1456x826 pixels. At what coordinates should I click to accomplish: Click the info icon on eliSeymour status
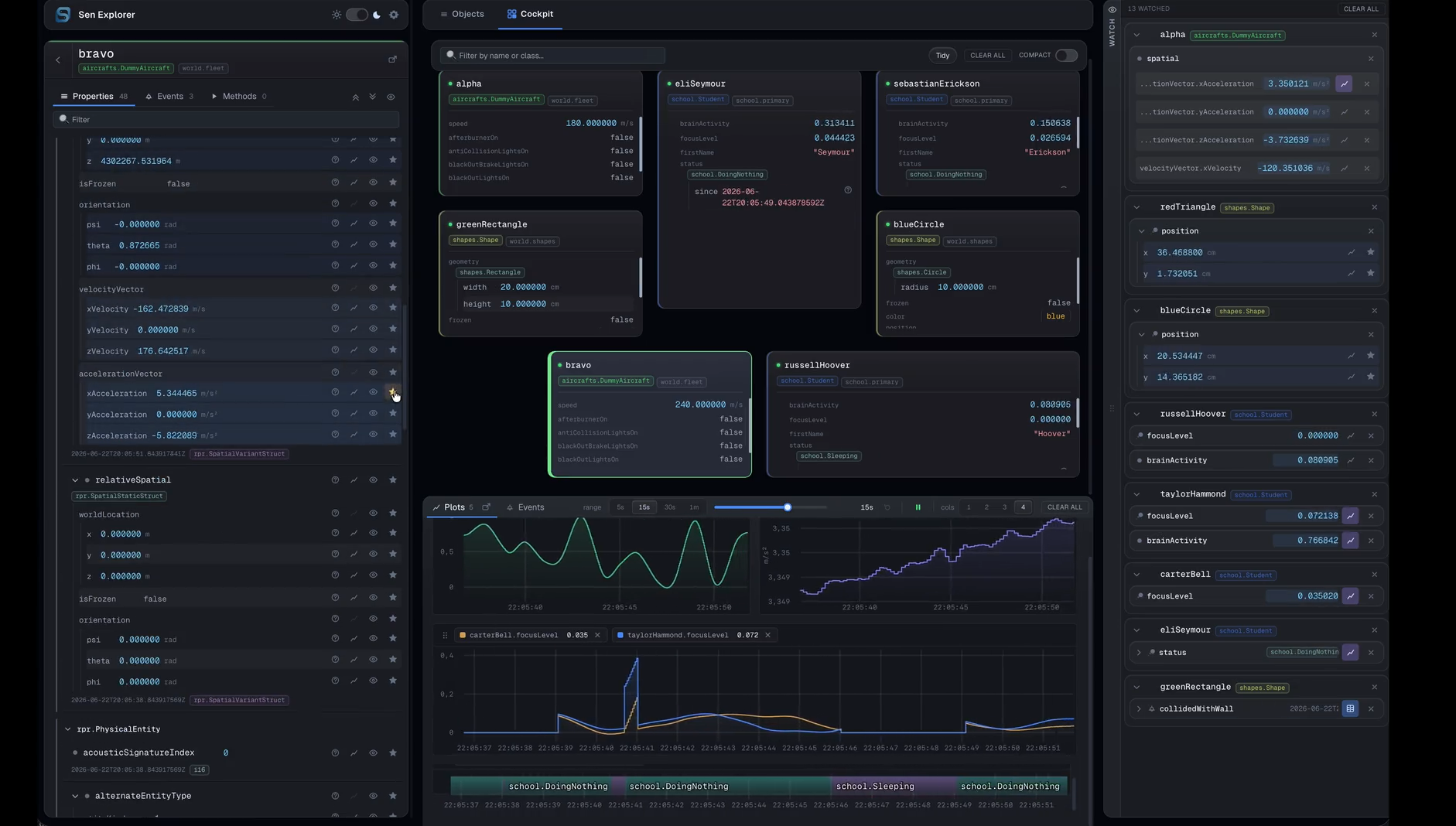tap(848, 190)
